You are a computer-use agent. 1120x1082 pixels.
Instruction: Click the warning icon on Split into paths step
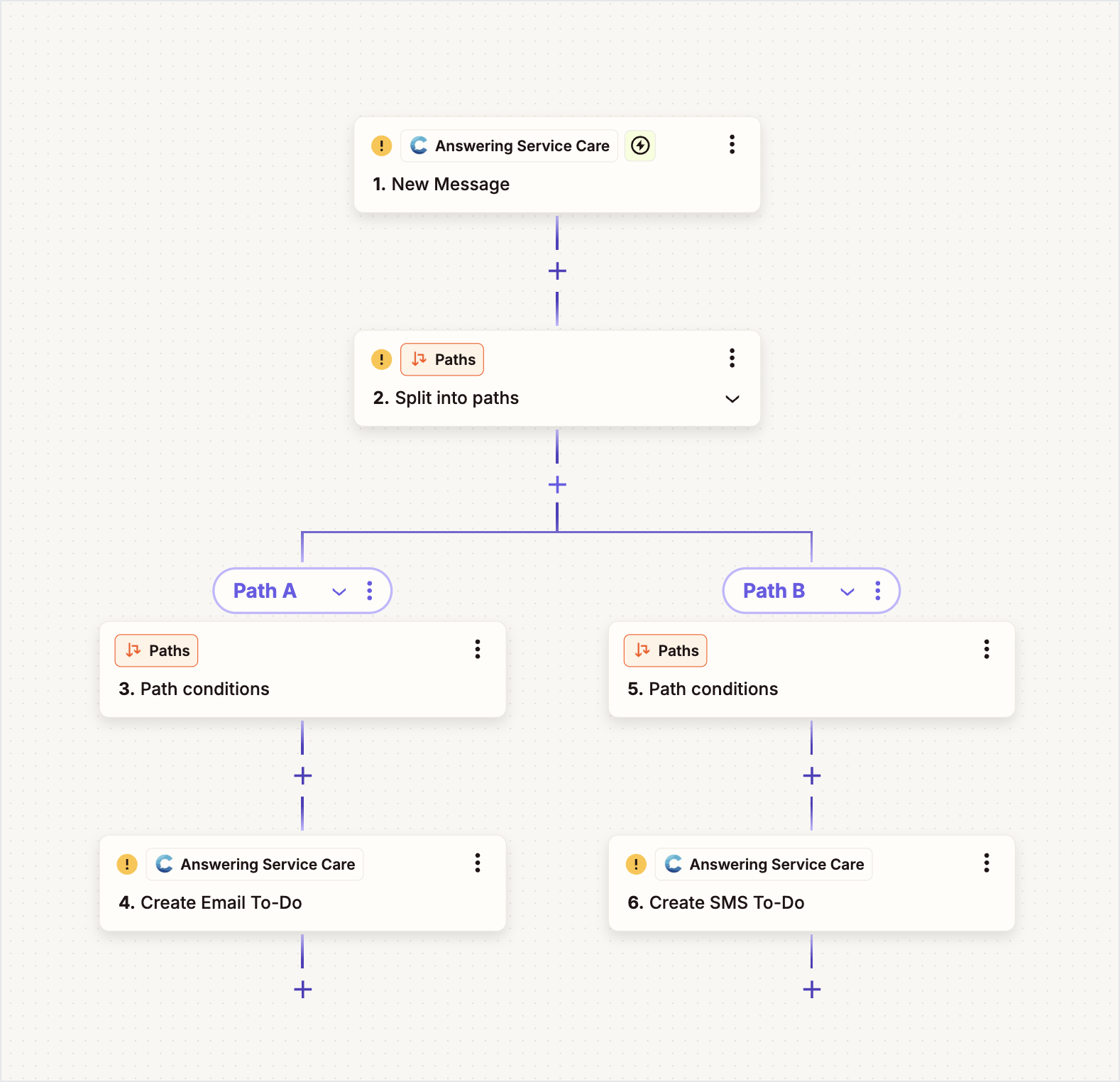pos(382,359)
